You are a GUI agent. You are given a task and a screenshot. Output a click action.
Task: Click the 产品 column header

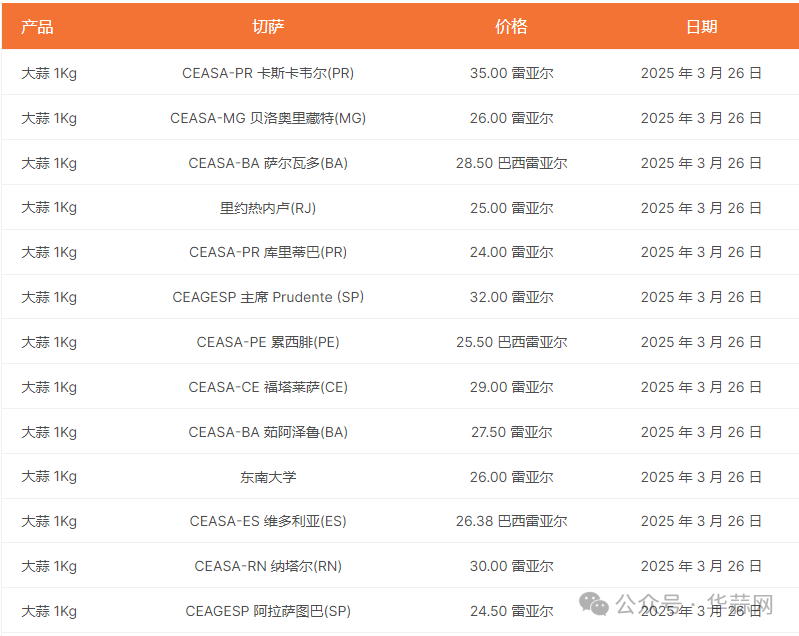tap(37, 27)
